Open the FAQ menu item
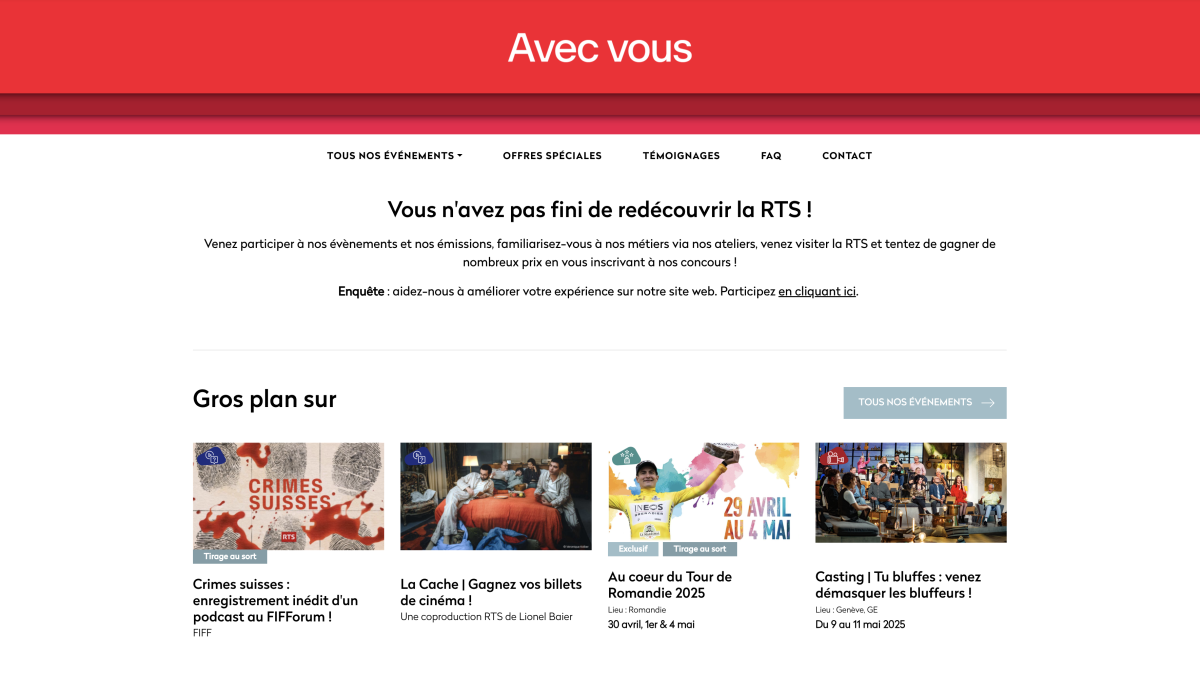This screenshot has height=674, width=1200. pos(771,156)
